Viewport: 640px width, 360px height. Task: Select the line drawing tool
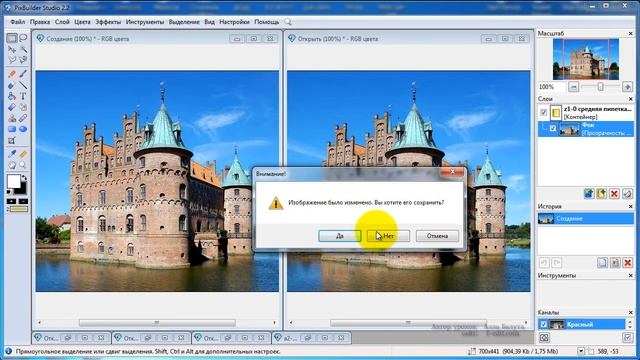(x=23, y=85)
